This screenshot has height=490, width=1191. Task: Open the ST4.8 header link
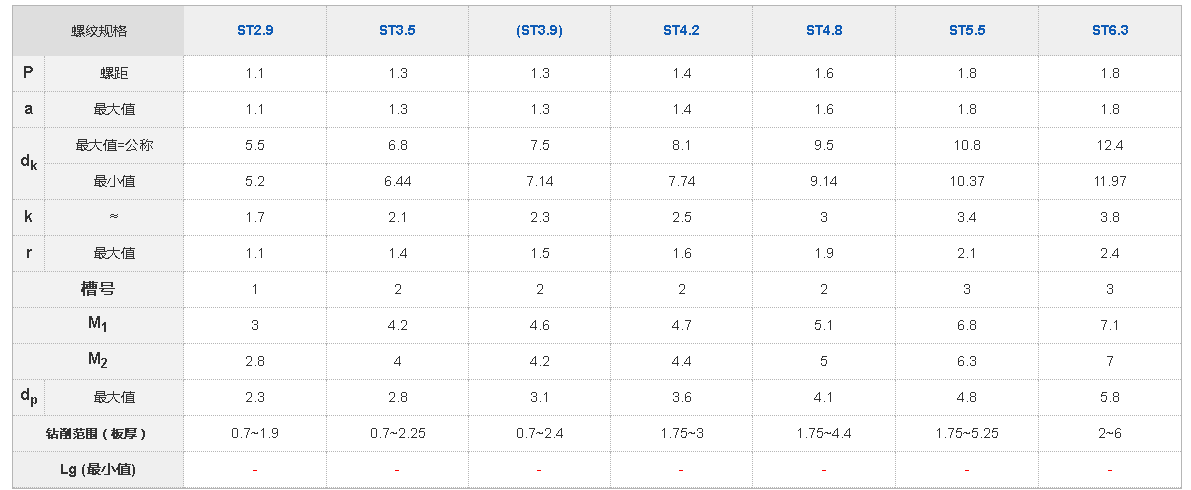tap(824, 31)
